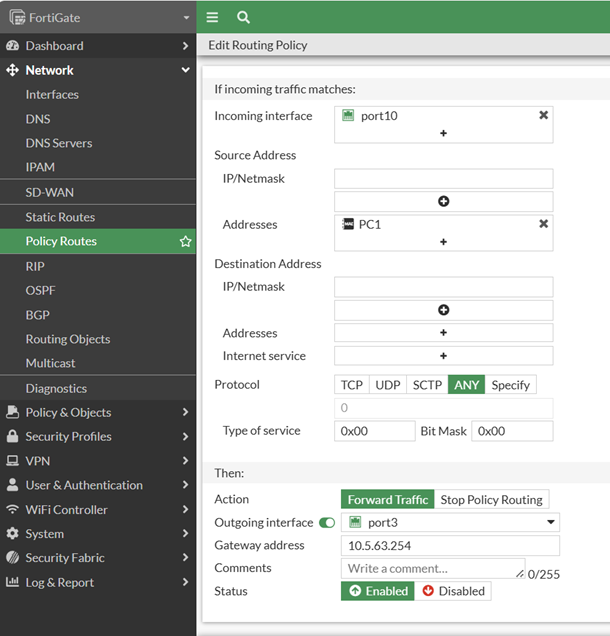Remove PC1 from source Addresses

543,224
